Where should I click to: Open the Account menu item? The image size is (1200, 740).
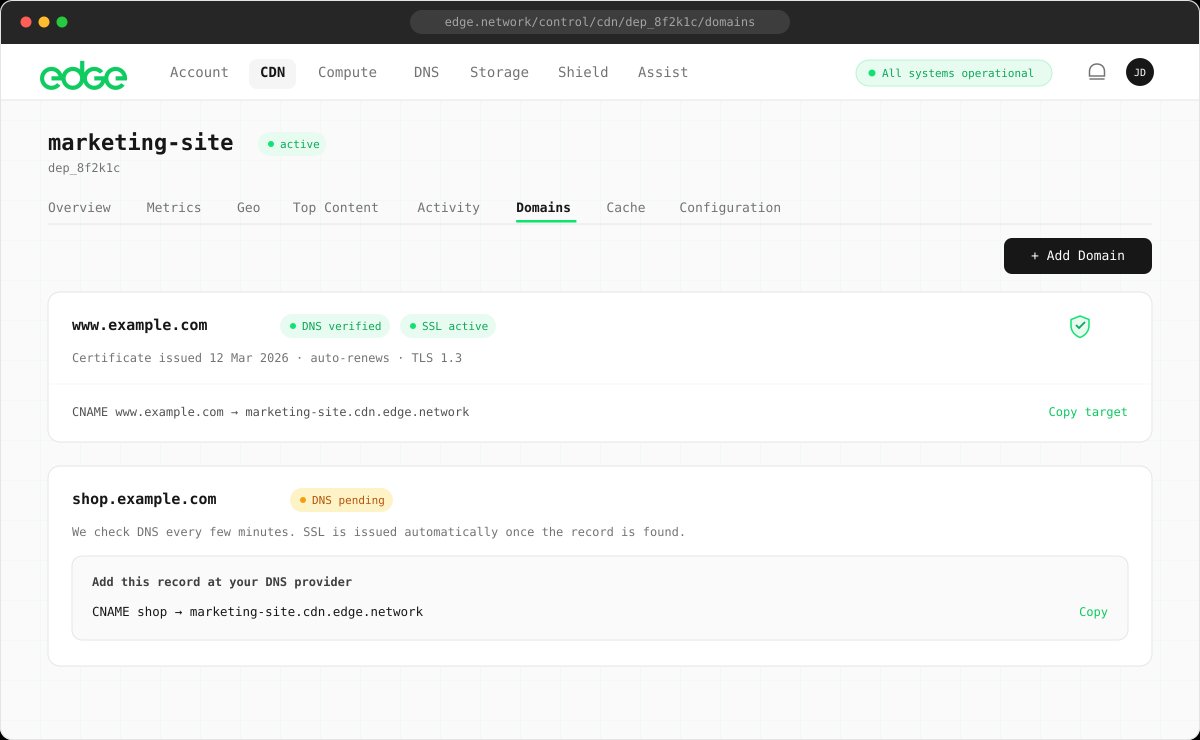pyautogui.click(x=199, y=72)
